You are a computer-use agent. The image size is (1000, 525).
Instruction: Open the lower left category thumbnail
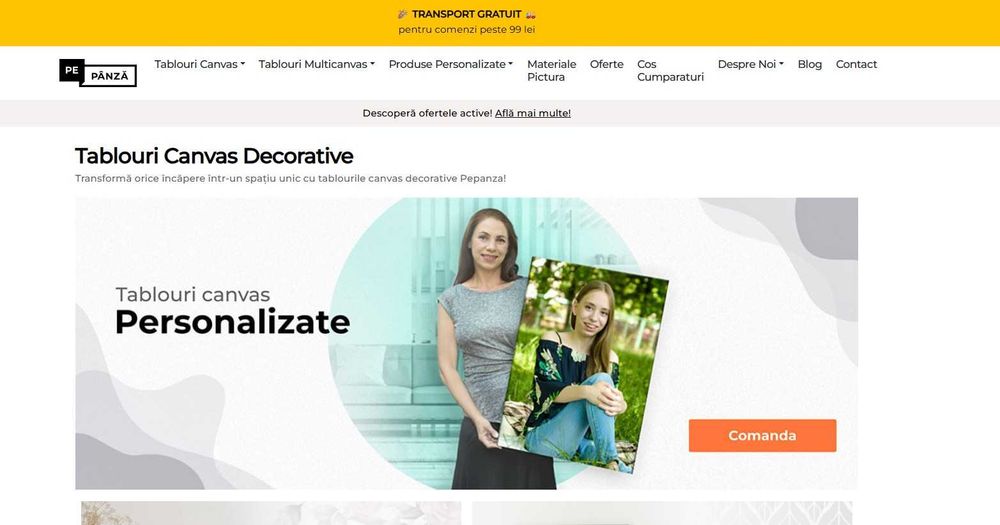click(271, 513)
